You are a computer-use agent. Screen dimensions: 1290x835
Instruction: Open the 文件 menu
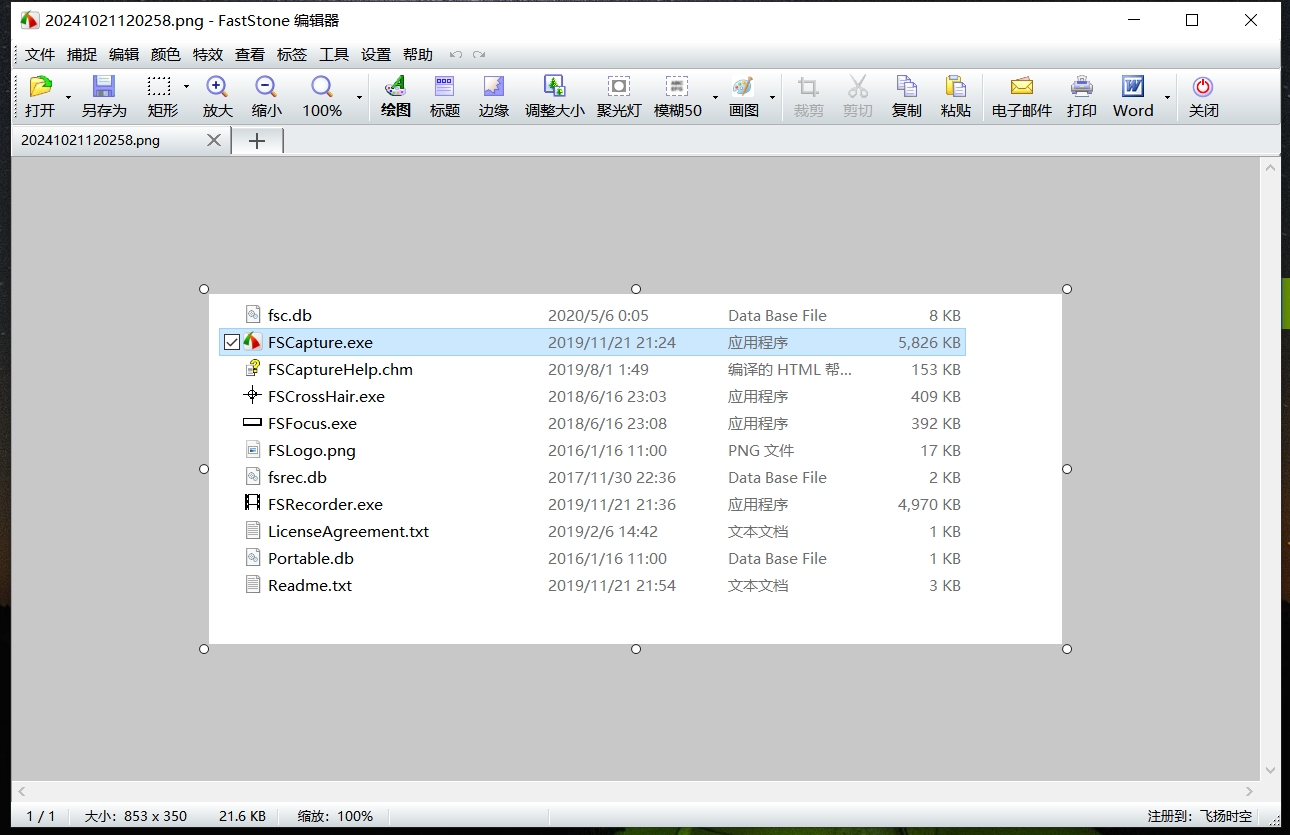40,55
